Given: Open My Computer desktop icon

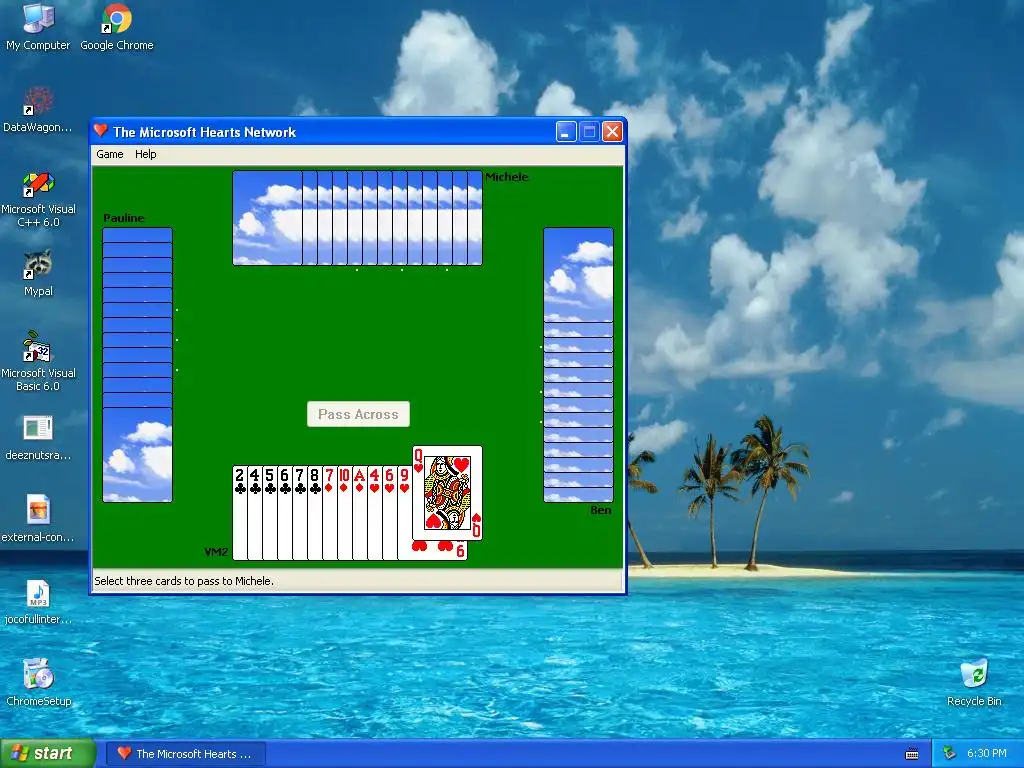Looking at the screenshot, I should (x=38, y=27).
